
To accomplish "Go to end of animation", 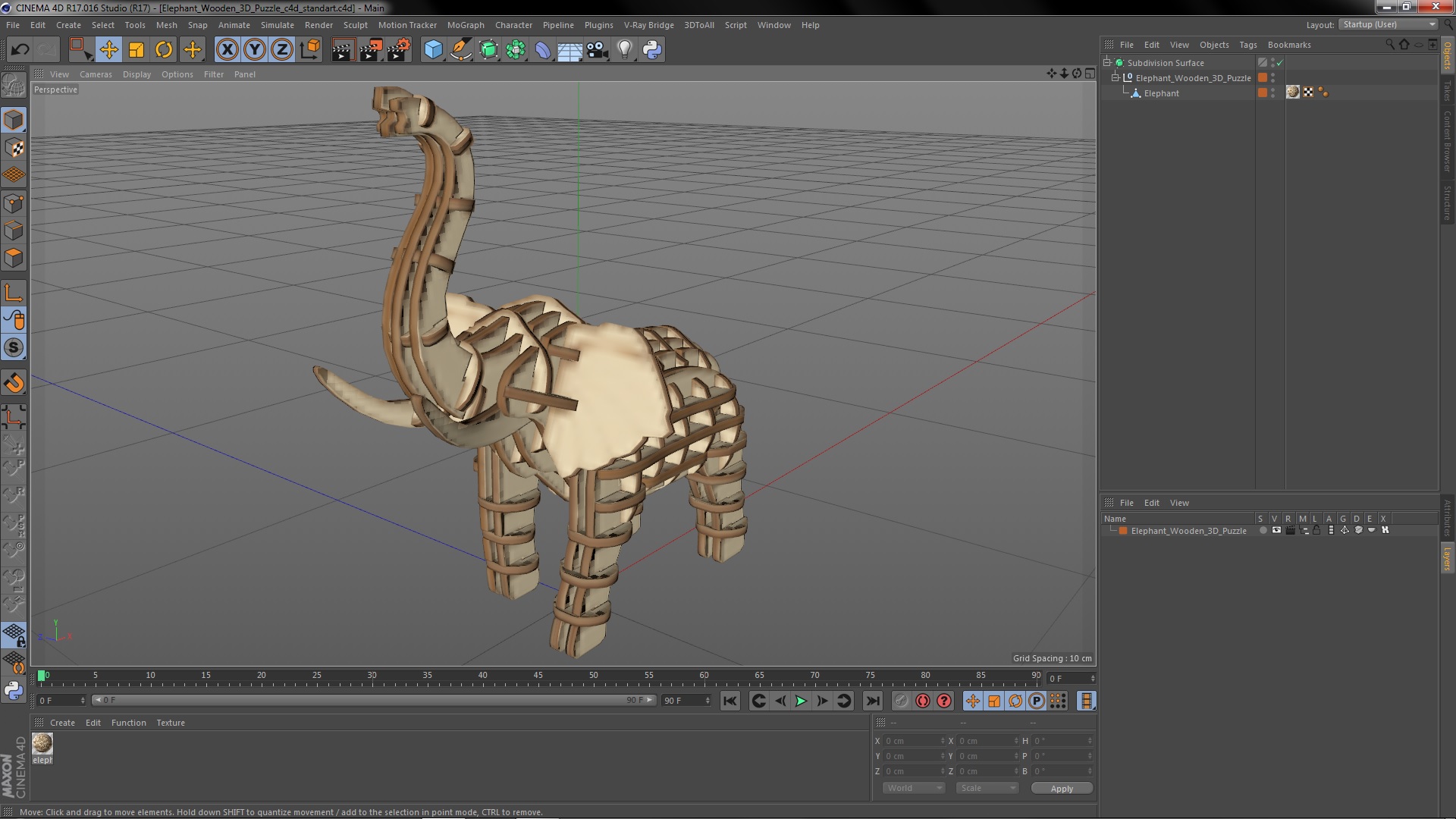I will pos(873,701).
